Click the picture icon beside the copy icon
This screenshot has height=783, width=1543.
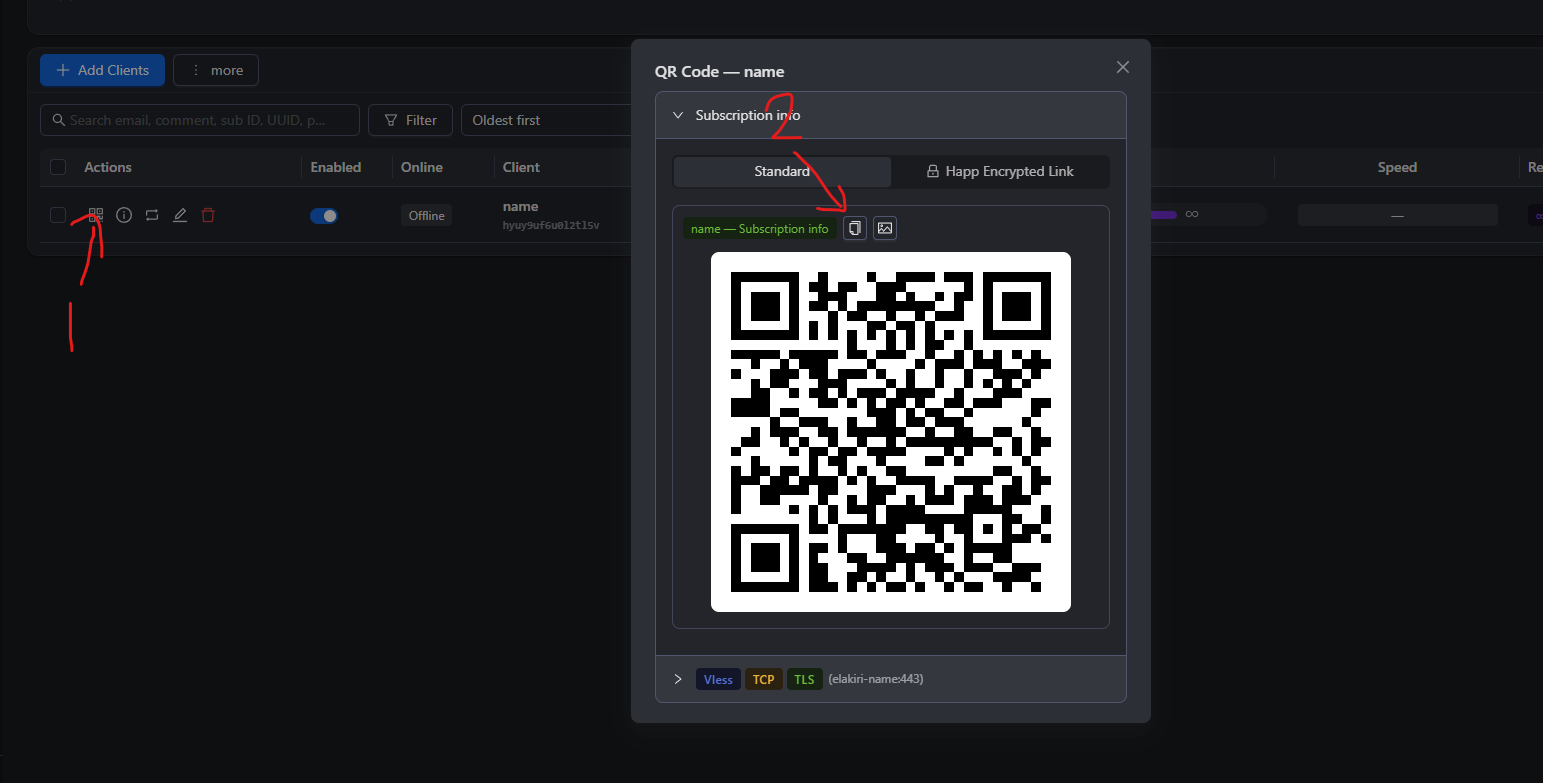(885, 229)
